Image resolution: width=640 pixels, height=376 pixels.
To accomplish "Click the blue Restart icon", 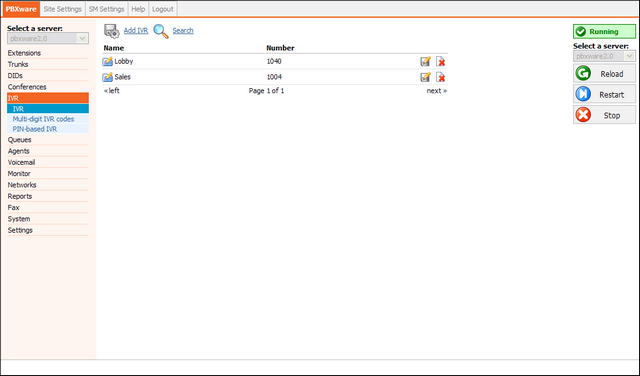I will (x=583, y=94).
